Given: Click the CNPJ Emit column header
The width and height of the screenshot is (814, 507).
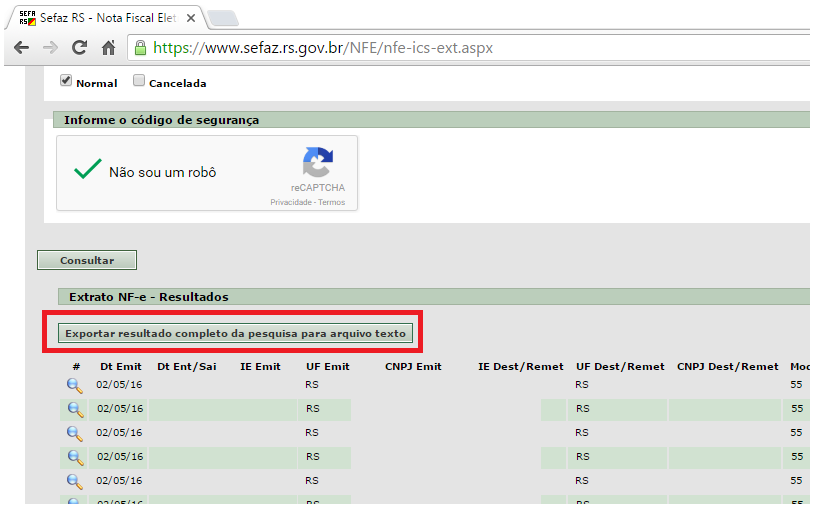Looking at the screenshot, I should 413,367.
